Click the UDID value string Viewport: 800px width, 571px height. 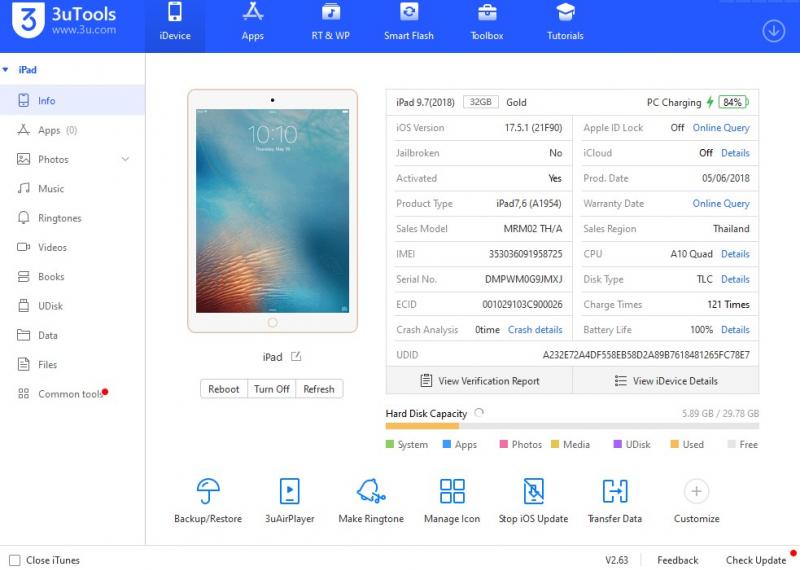tap(646, 355)
